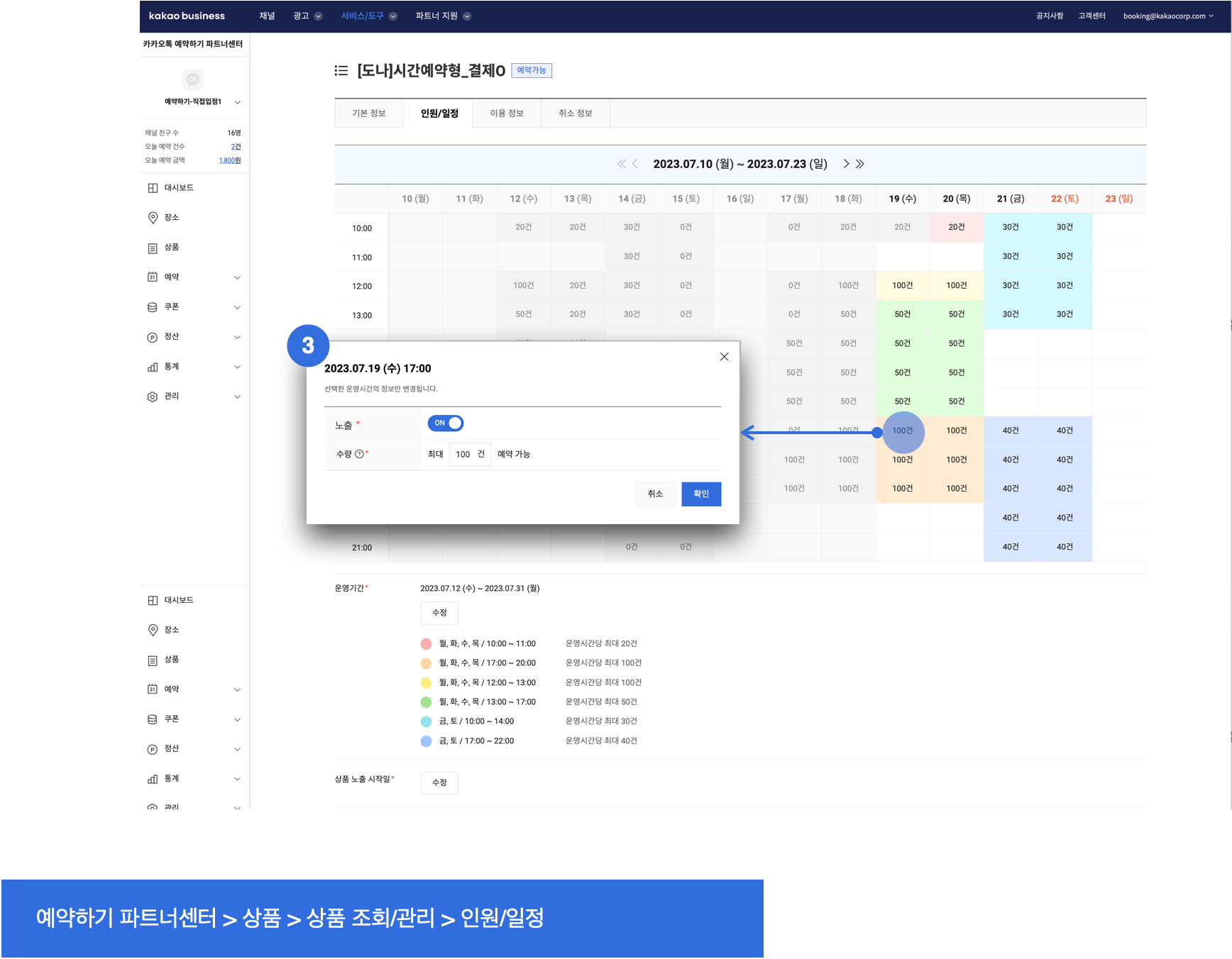Go to next week with single right arrow
The width and height of the screenshot is (1232, 959).
[846, 164]
